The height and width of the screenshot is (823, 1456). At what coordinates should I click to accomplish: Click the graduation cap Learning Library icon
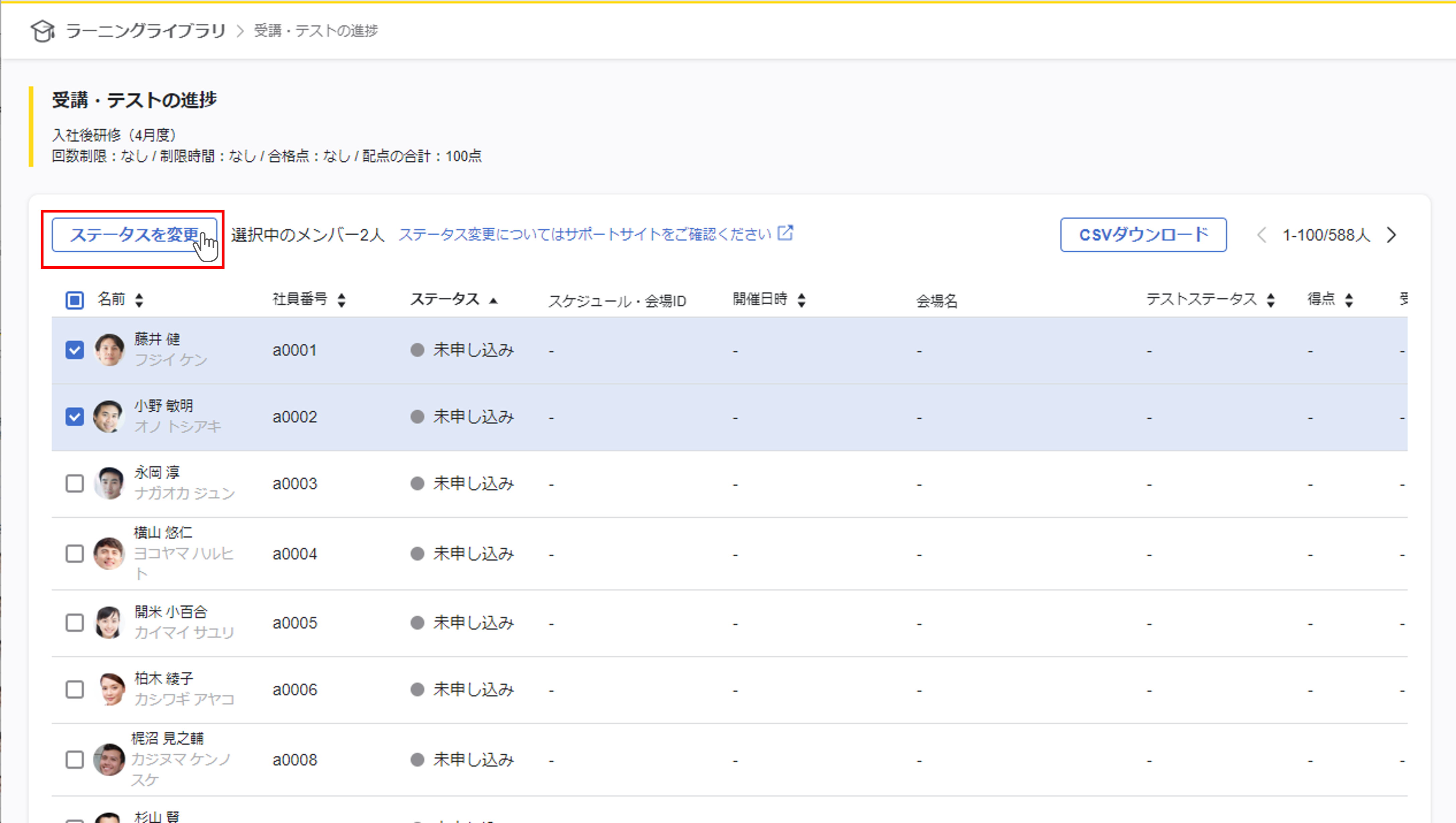point(42,30)
